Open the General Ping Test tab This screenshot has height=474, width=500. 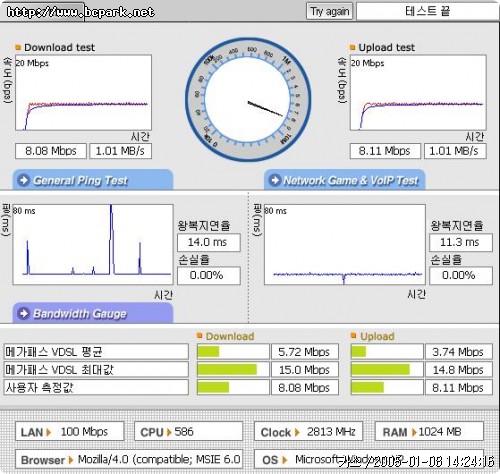[93, 180]
